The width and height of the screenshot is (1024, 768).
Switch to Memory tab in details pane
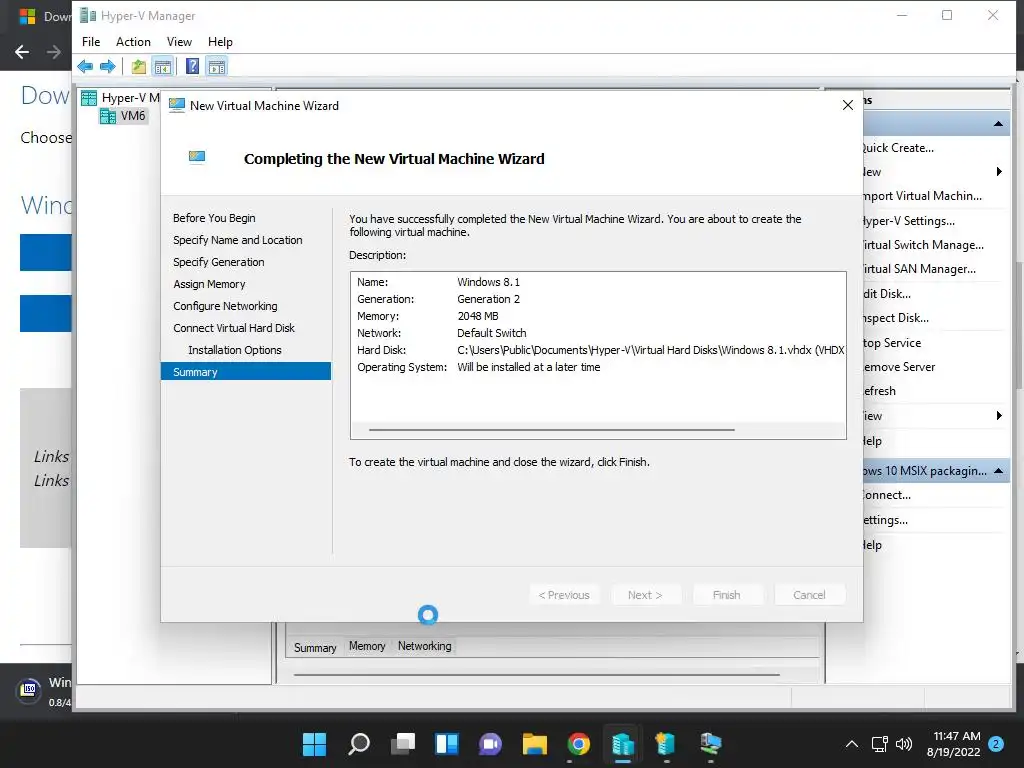[x=367, y=646]
